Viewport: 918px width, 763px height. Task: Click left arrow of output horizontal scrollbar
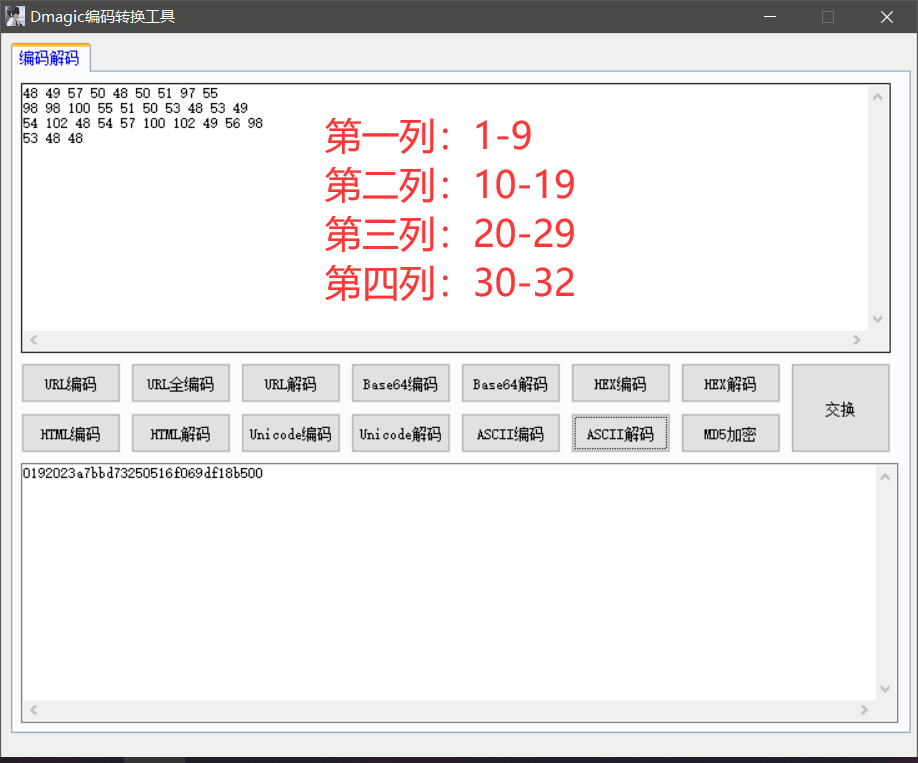point(33,710)
